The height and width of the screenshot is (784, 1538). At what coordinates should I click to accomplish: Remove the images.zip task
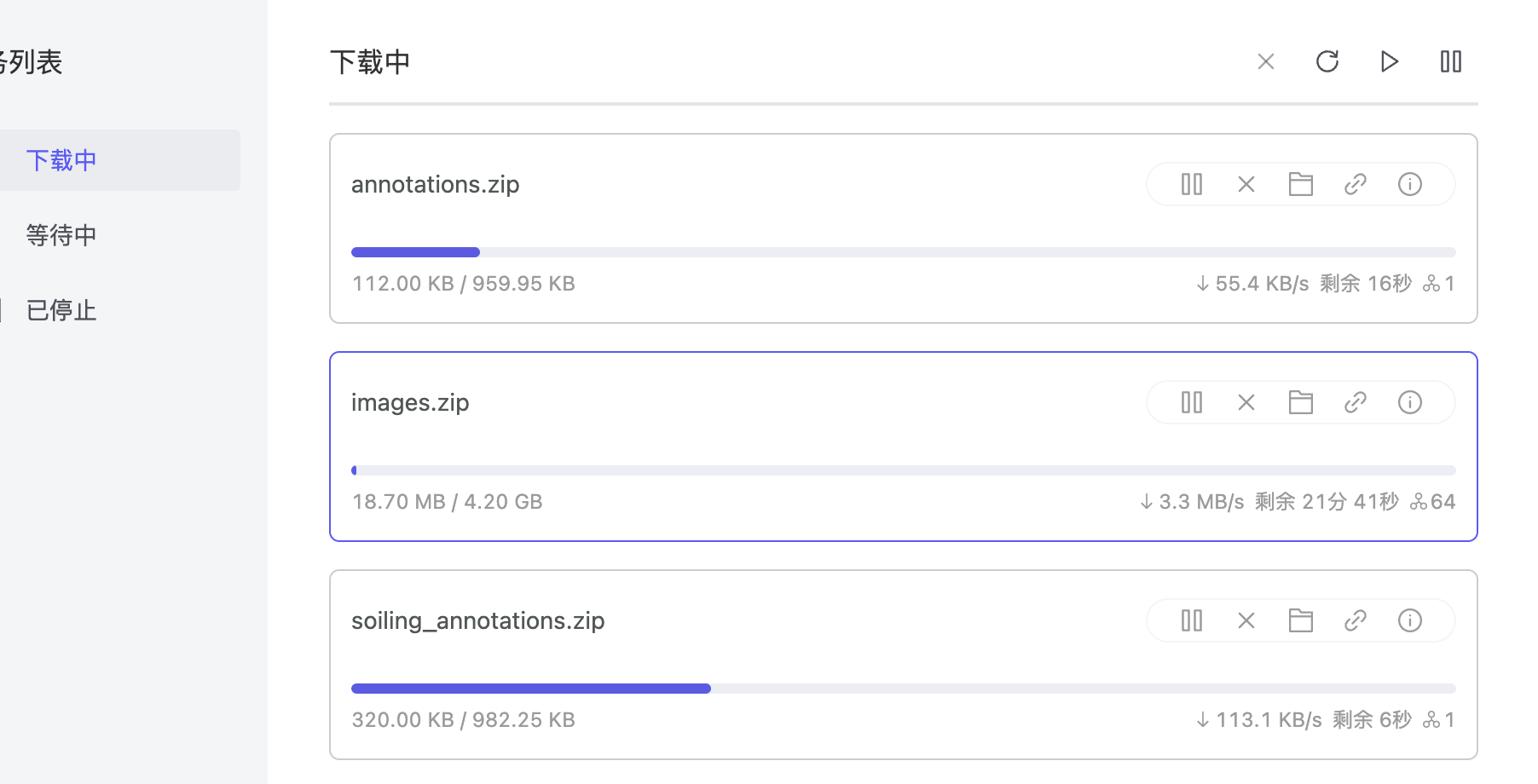coord(1246,402)
